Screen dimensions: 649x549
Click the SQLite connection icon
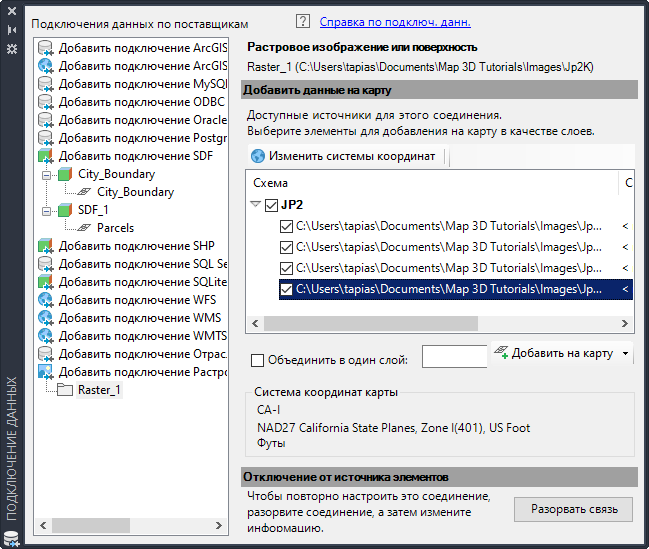(x=46, y=282)
